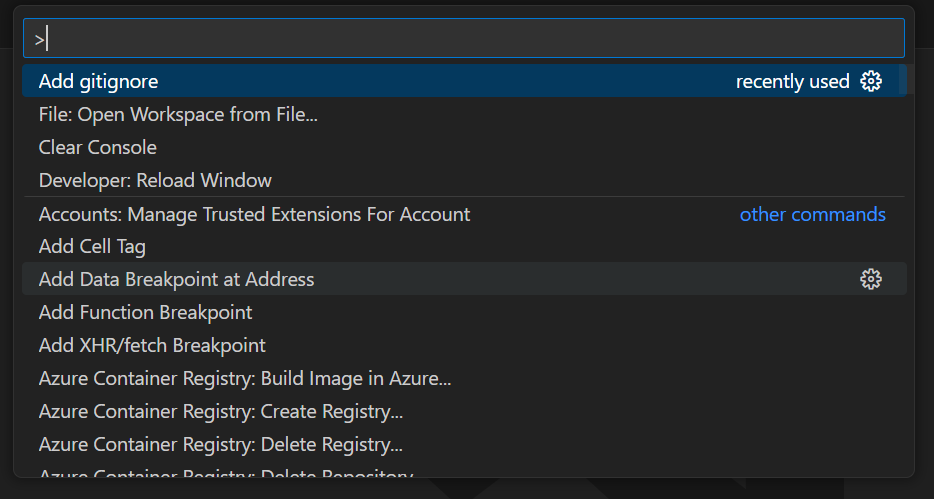This screenshot has height=499, width=934.
Task: Select File: Open Workspace from File
Action: click(x=178, y=115)
